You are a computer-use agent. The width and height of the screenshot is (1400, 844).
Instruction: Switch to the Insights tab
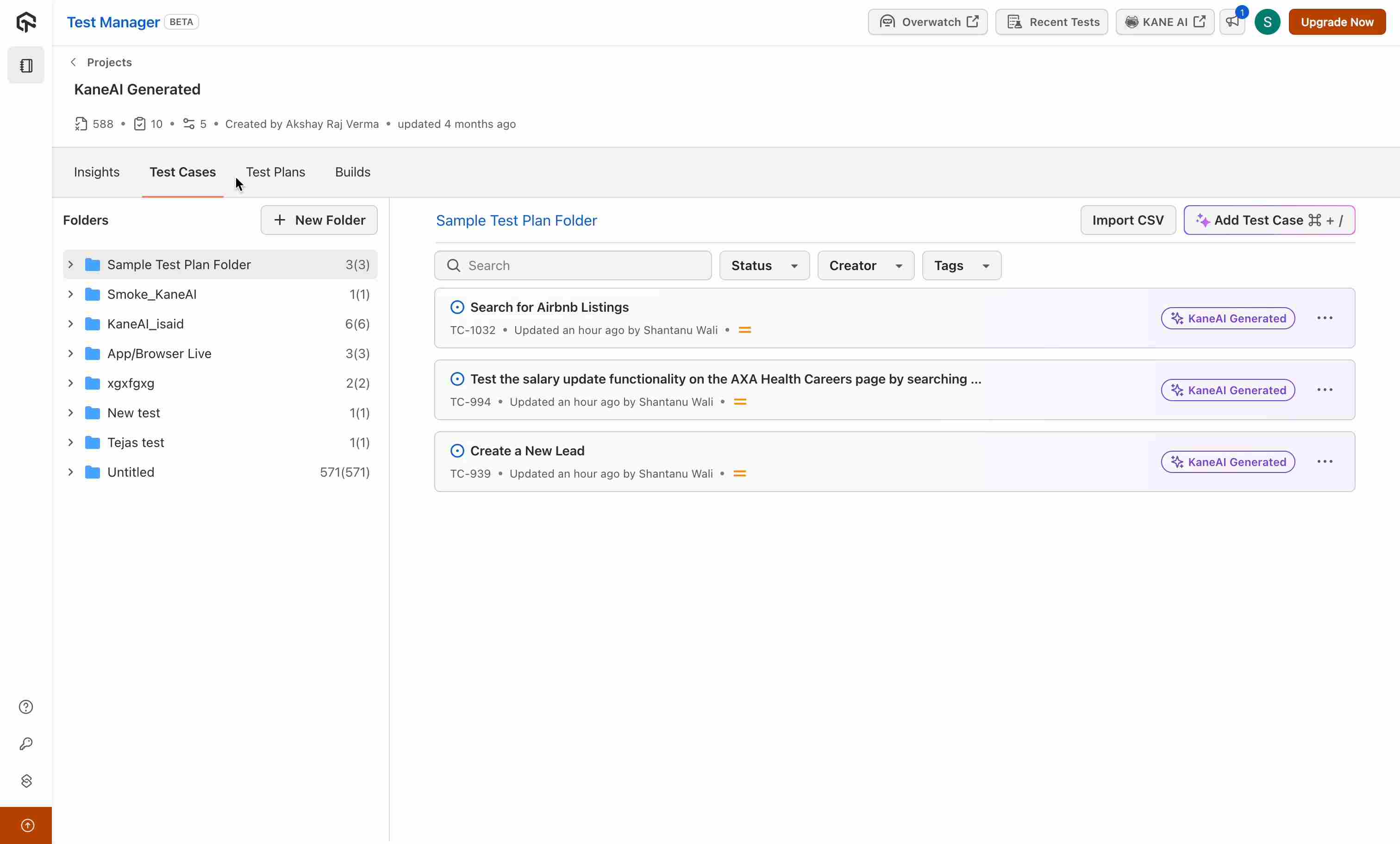click(x=97, y=172)
